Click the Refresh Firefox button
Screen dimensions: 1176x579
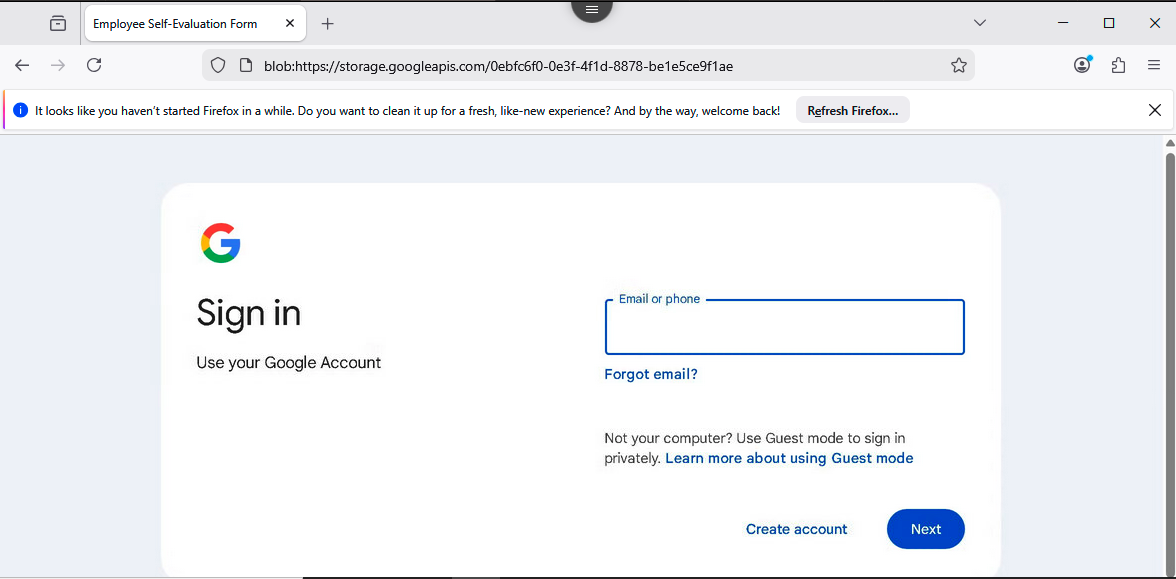[x=852, y=110]
